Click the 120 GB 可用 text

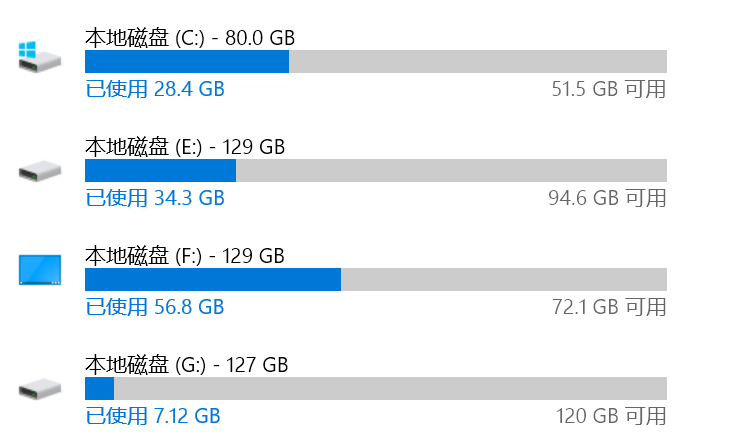tap(611, 415)
